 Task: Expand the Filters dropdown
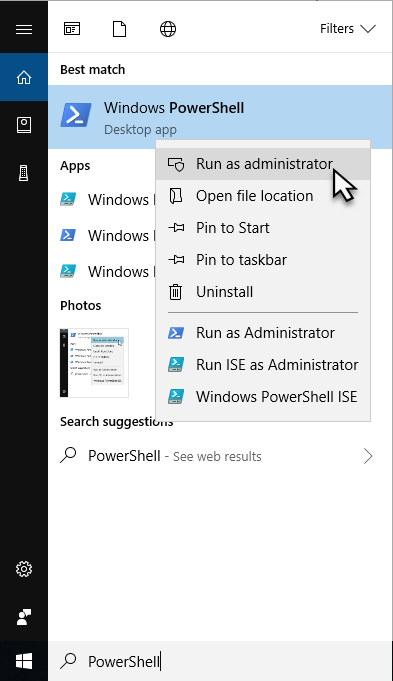tap(348, 29)
